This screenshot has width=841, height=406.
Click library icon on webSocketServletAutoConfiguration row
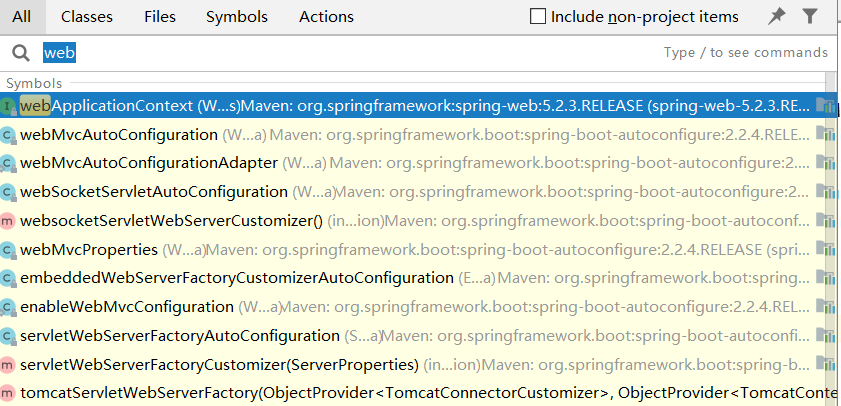(x=825, y=191)
